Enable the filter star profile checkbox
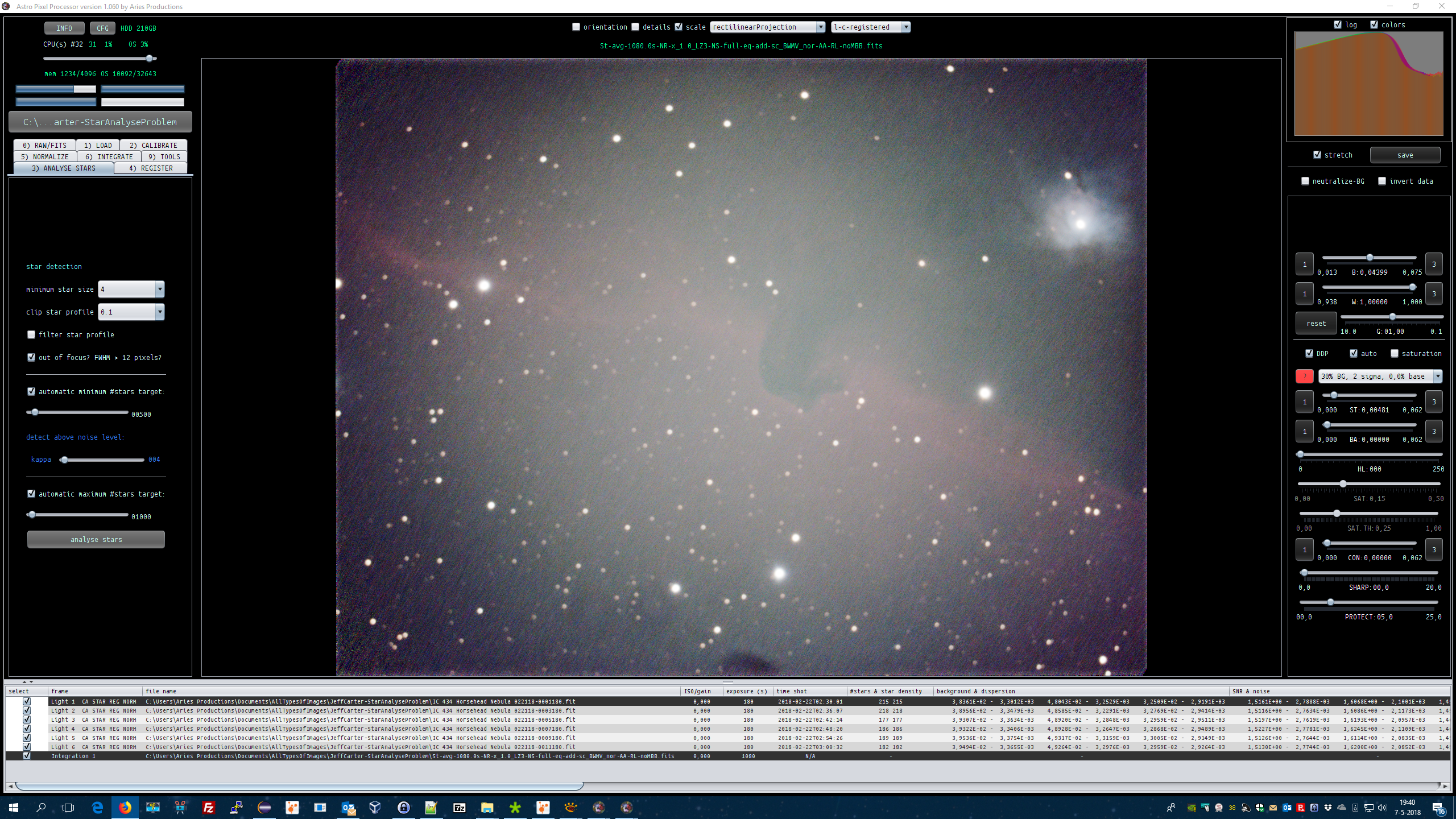 click(x=31, y=334)
